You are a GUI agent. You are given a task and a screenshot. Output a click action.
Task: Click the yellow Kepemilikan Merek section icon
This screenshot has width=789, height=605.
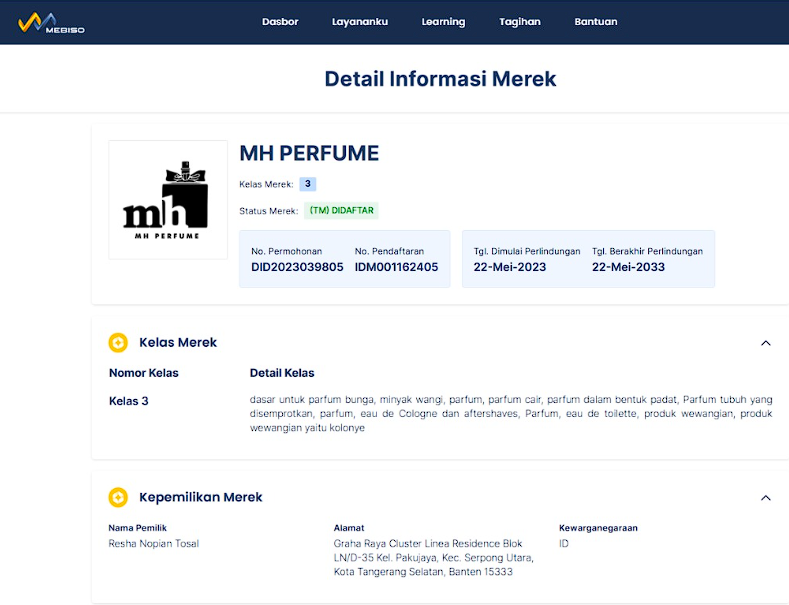(x=118, y=497)
